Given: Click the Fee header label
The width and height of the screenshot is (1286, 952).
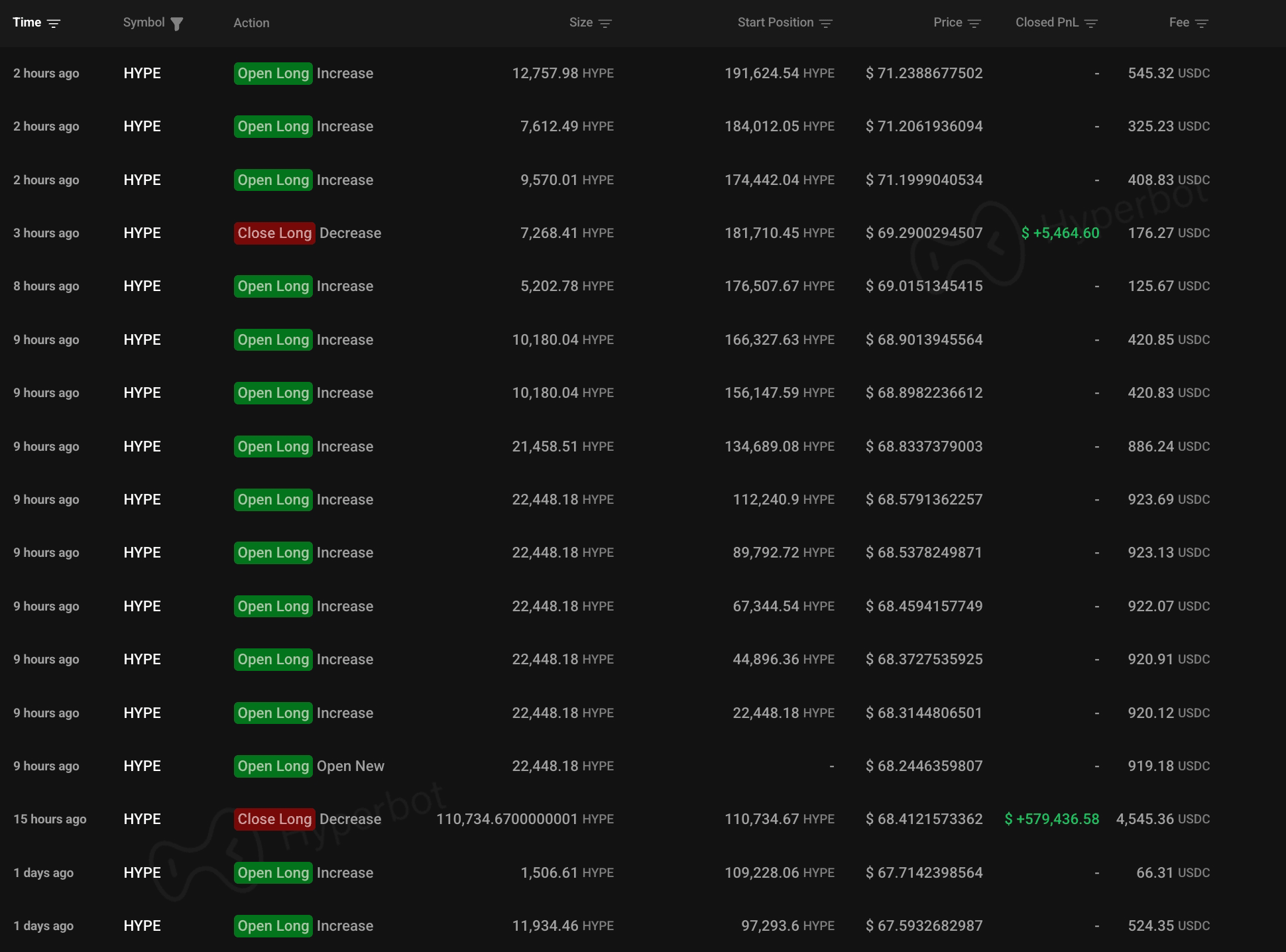Looking at the screenshot, I should (x=1179, y=22).
